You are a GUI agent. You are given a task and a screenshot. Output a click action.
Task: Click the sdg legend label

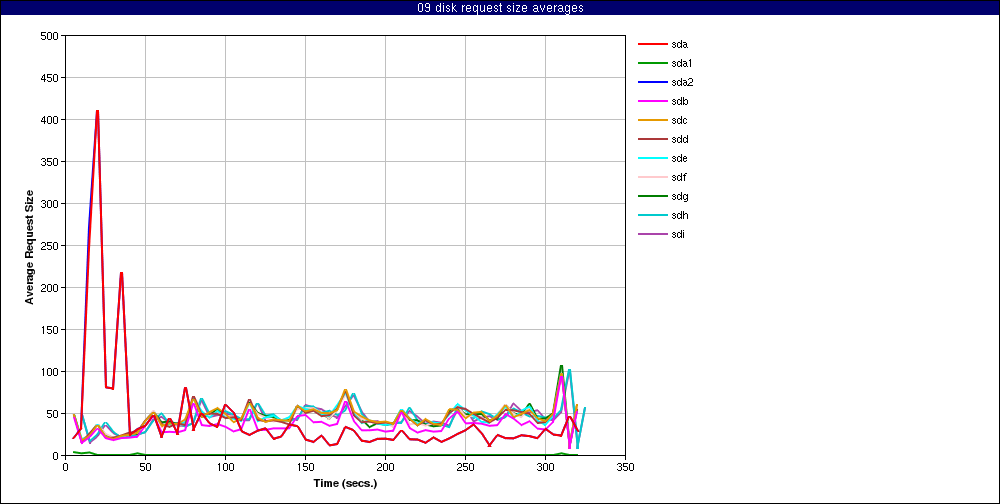pyautogui.click(x=679, y=196)
